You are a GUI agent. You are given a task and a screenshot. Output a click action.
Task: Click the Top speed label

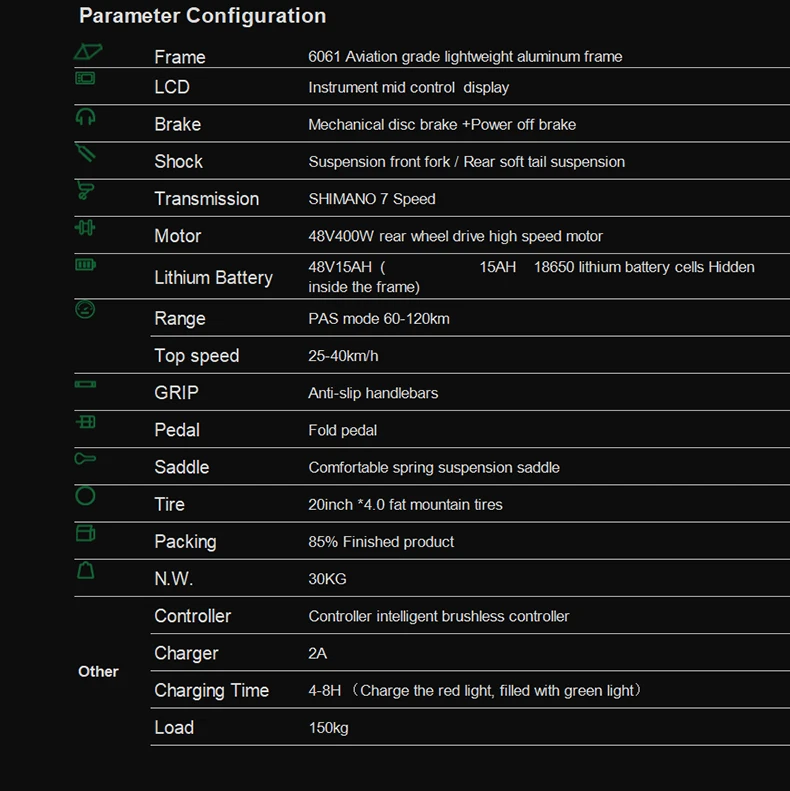pyautogui.click(x=196, y=356)
